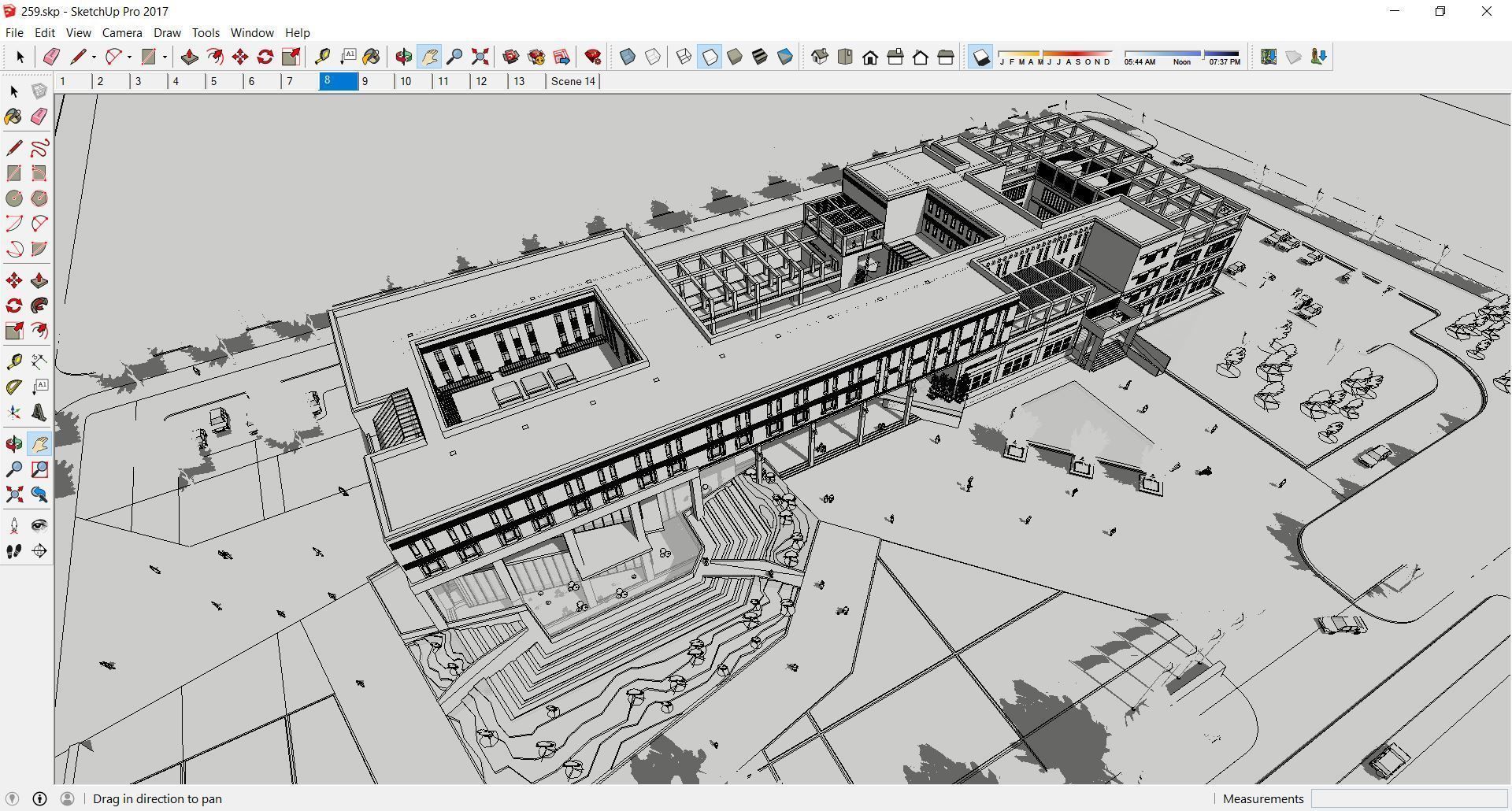This screenshot has height=811, width=1512.
Task: Click inside the Measurements input field
Action: tap(1410, 798)
